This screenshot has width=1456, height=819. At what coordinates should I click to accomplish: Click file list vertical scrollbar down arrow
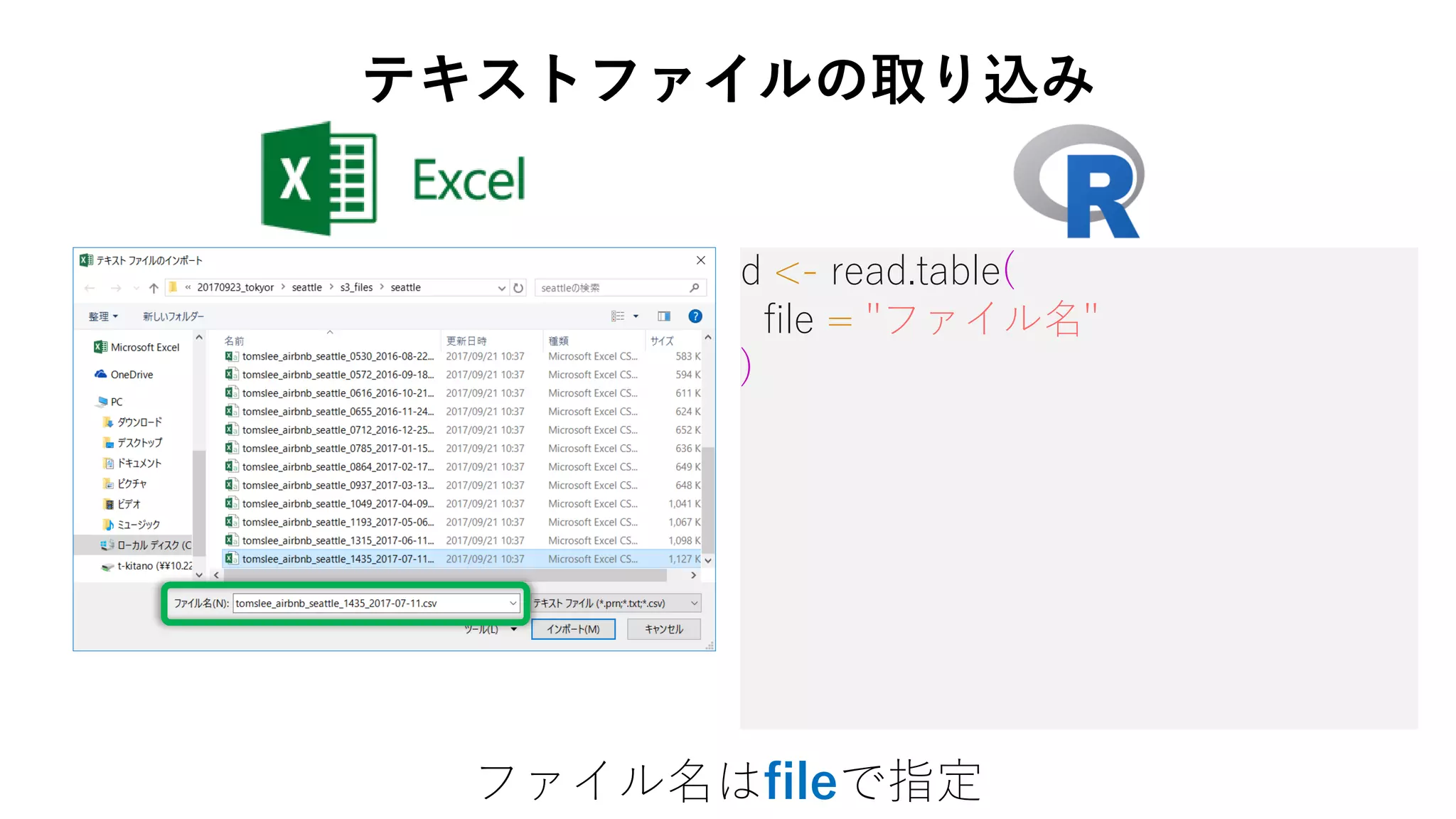[x=708, y=561]
